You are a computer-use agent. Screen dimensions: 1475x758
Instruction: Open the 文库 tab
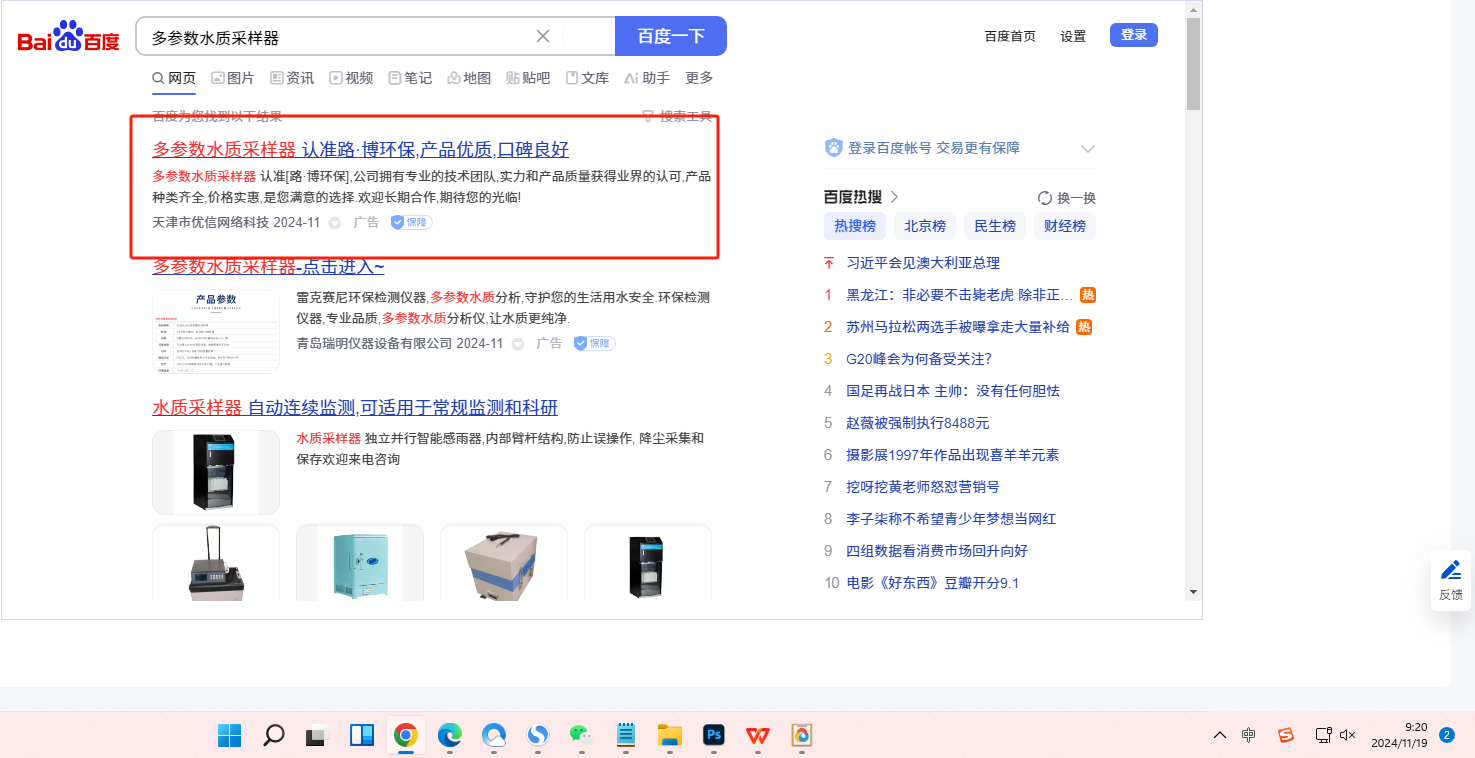(587, 78)
